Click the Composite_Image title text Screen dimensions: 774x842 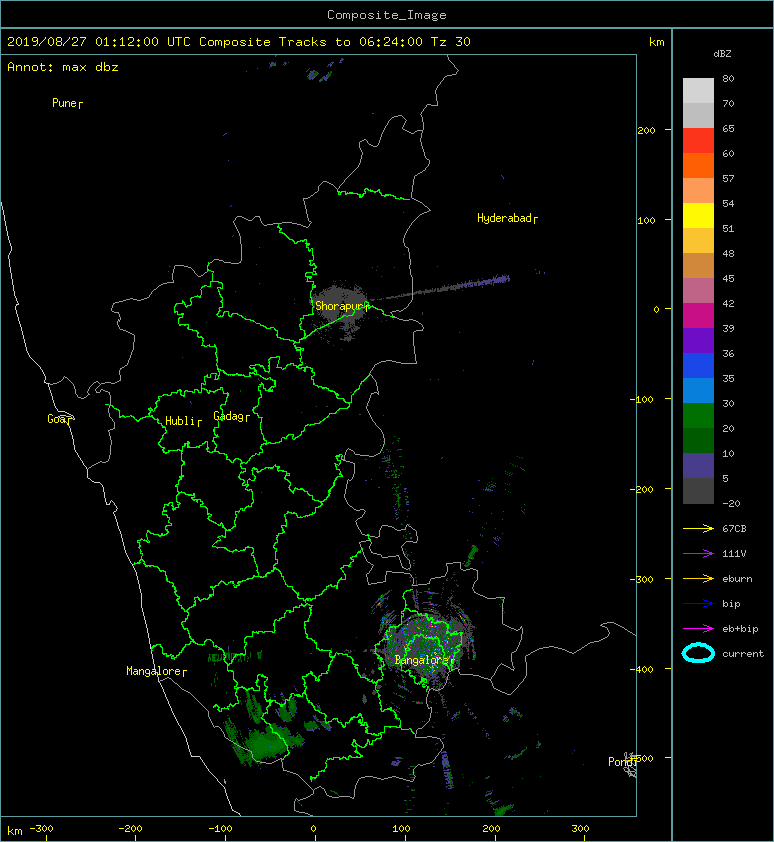[387, 15]
